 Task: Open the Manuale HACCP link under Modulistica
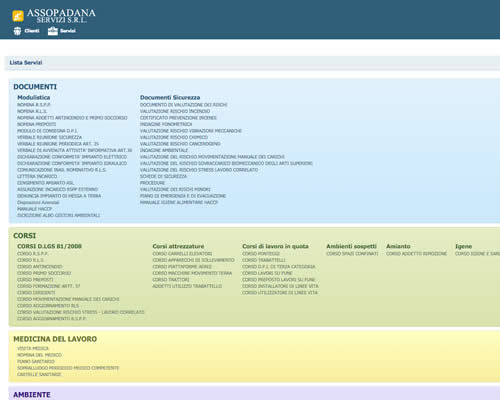pos(35,209)
